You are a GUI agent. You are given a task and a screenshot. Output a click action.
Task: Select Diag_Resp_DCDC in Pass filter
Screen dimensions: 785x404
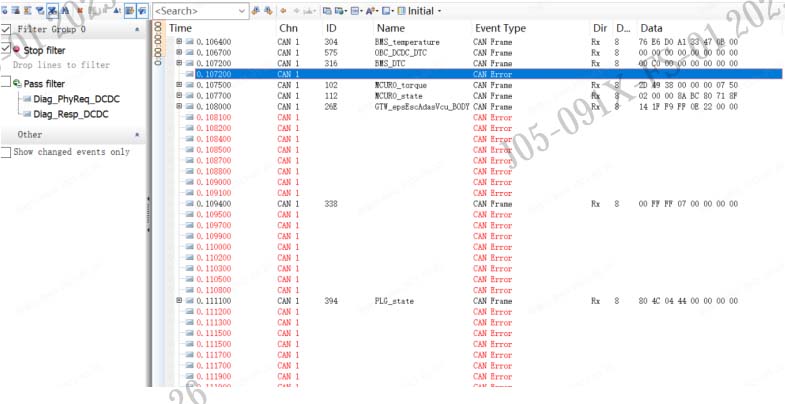point(70,114)
